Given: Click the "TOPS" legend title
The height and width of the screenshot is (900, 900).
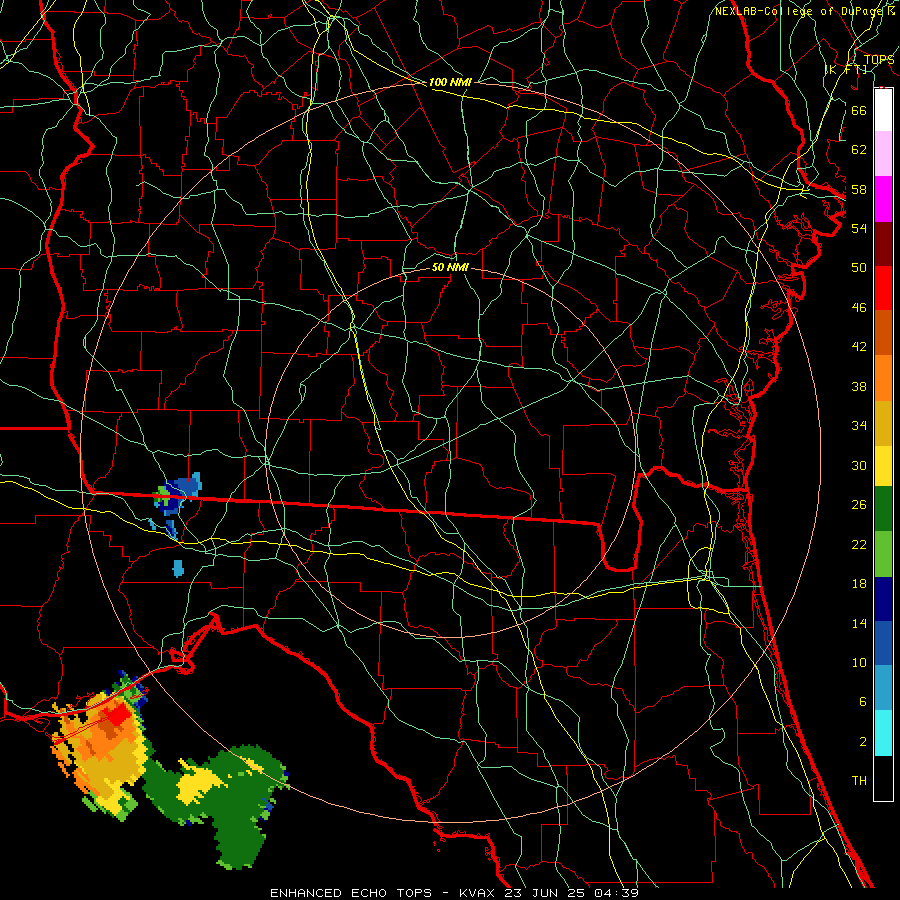Looking at the screenshot, I should coord(879,59).
